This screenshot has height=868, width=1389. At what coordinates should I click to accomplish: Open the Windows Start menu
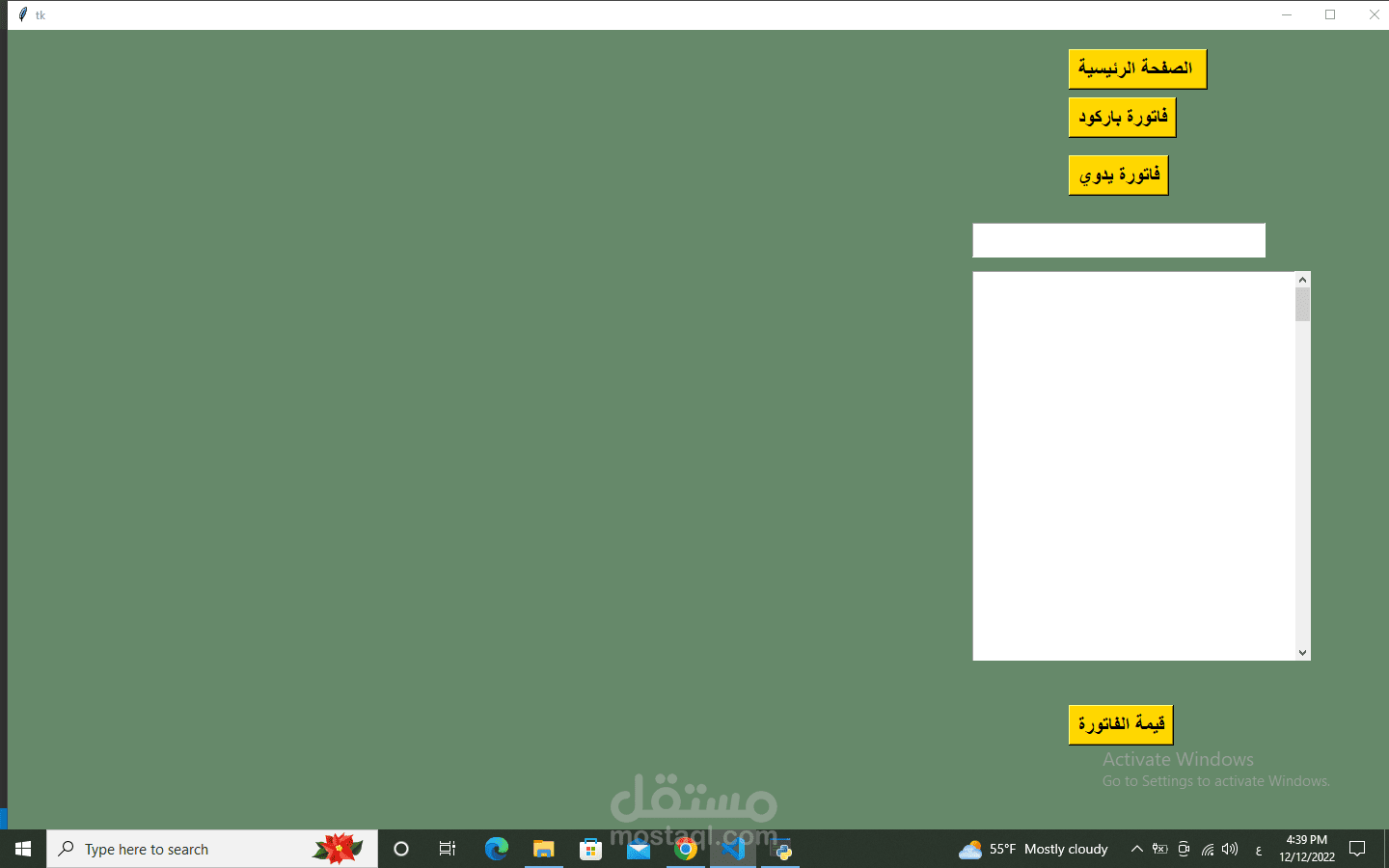tap(23, 849)
